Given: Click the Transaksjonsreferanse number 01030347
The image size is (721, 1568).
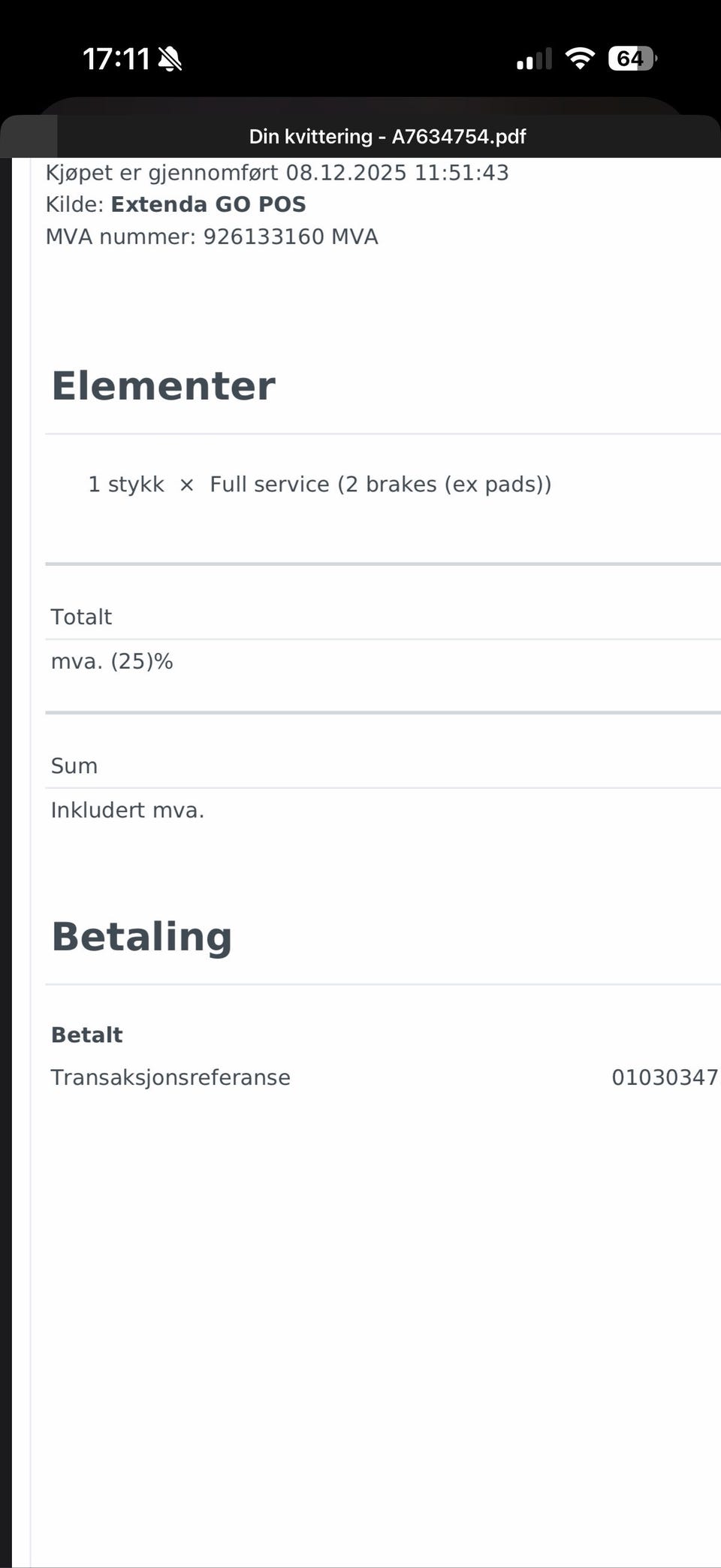Looking at the screenshot, I should tap(664, 1077).
